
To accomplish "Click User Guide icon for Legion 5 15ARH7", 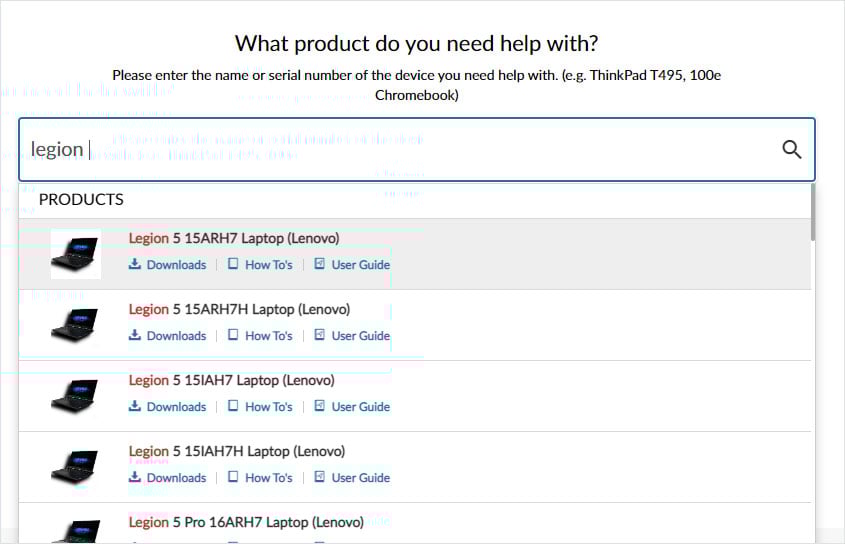I will [320, 265].
